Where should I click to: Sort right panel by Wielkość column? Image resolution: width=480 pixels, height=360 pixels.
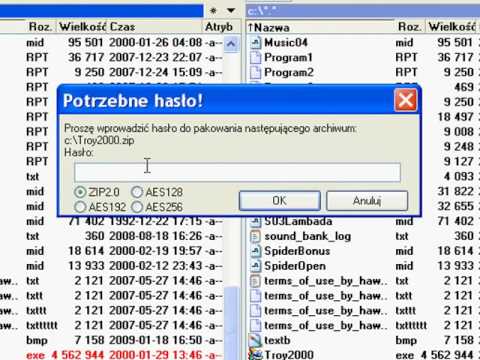click(453, 27)
